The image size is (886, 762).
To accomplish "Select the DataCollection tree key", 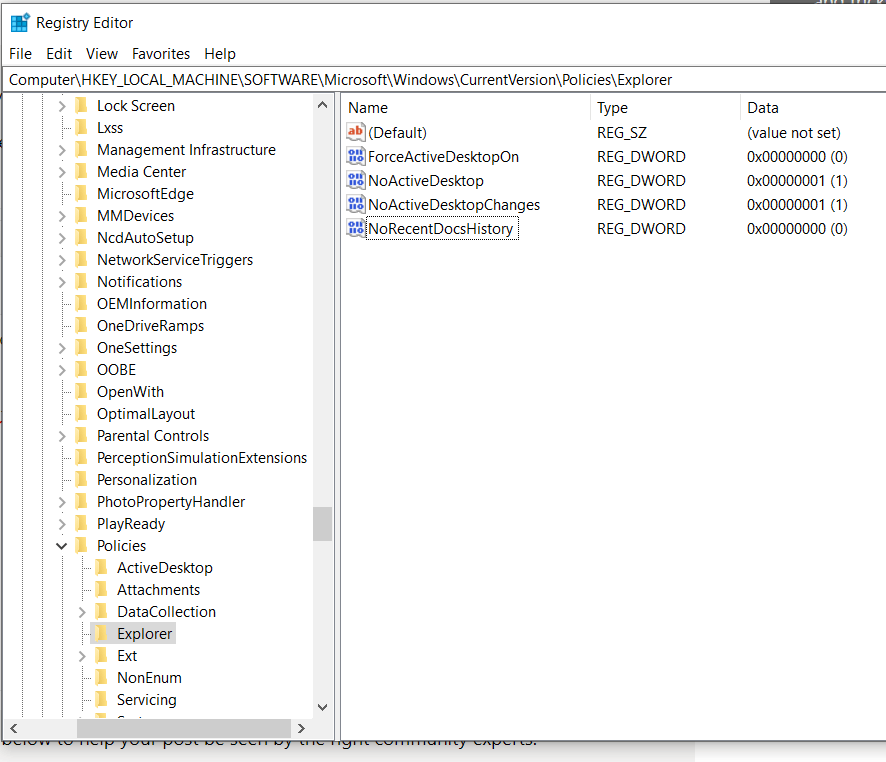I will click(x=167, y=612).
